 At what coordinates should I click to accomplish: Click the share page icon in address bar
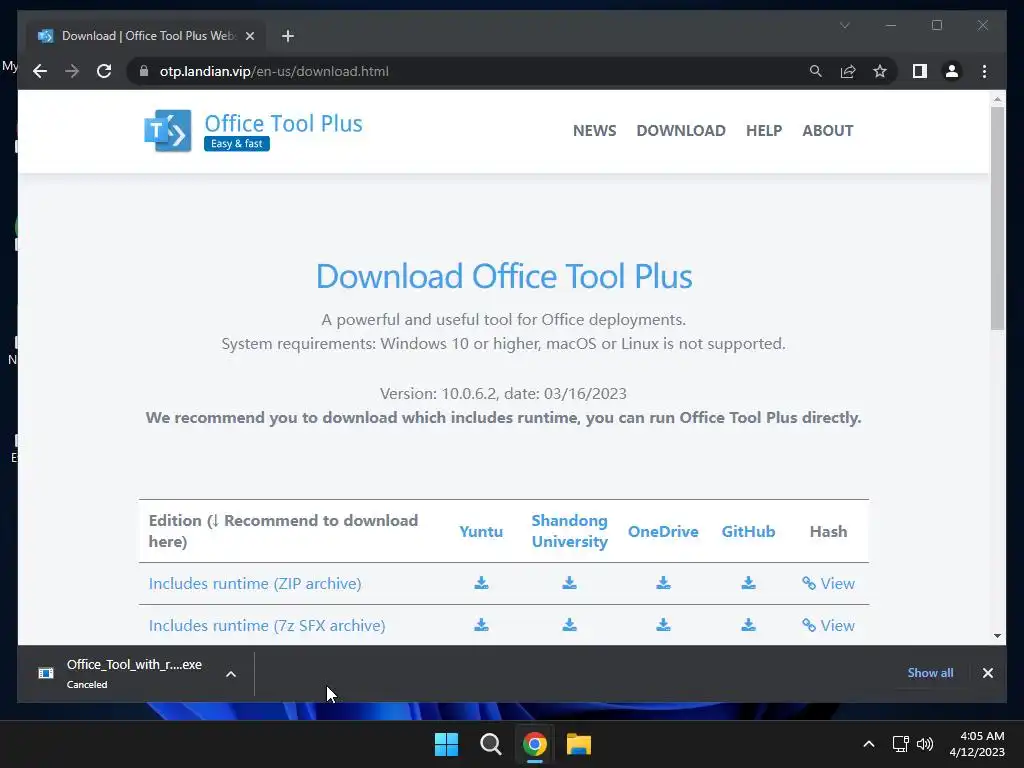[x=848, y=71]
